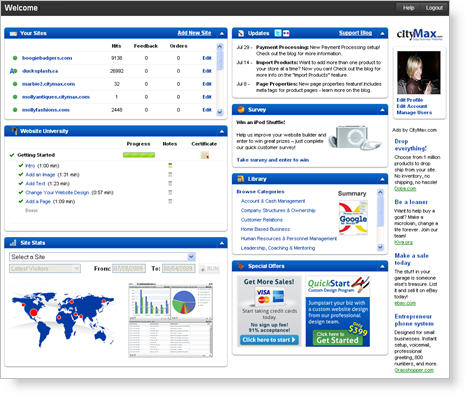Collapse the Library panel
This screenshot has width=466, height=395.
(382, 180)
